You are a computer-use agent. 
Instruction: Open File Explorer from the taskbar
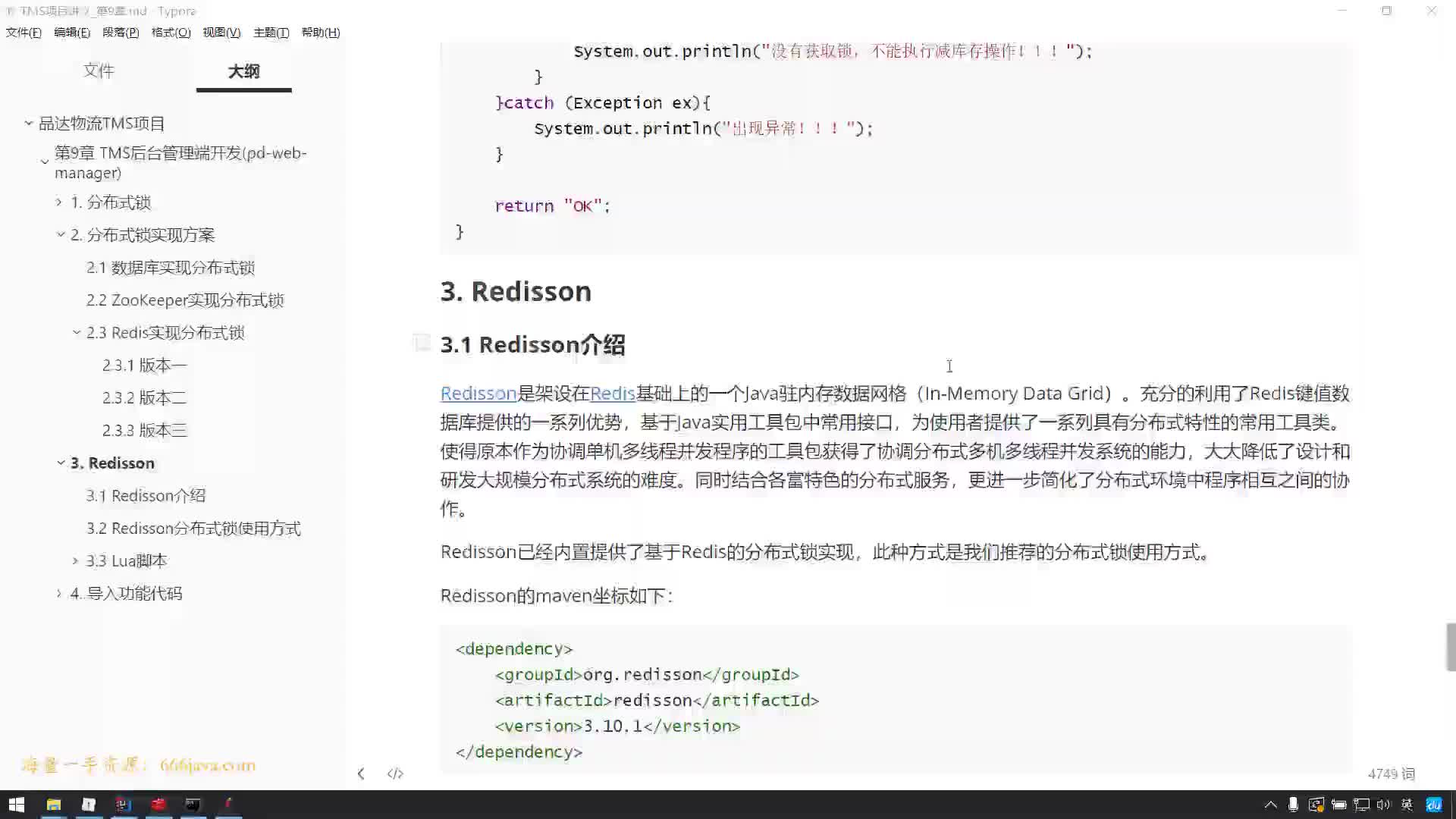click(53, 805)
